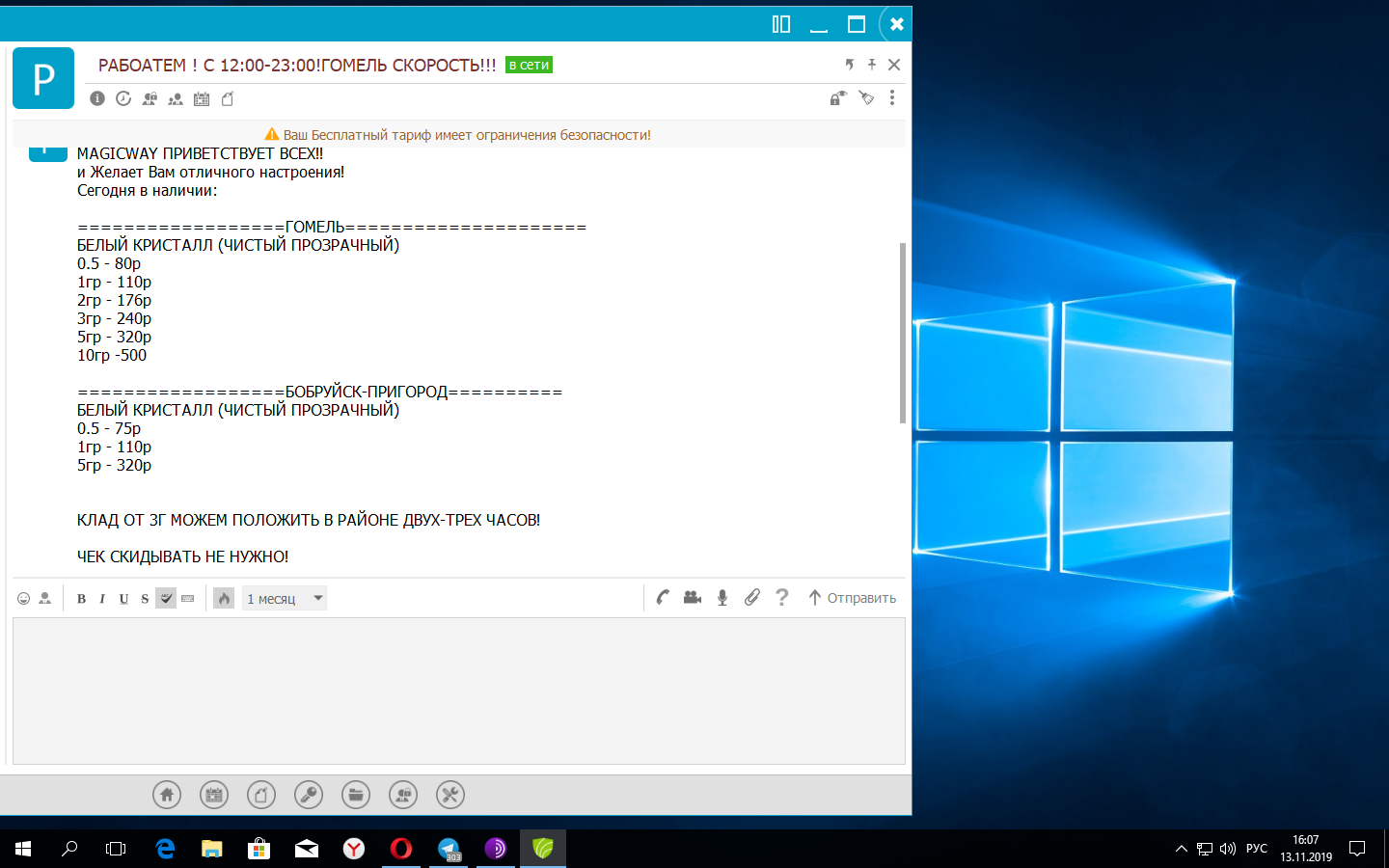Click the home icon in bottom bar
Screen dimensions: 1389x868
[x=167, y=795]
